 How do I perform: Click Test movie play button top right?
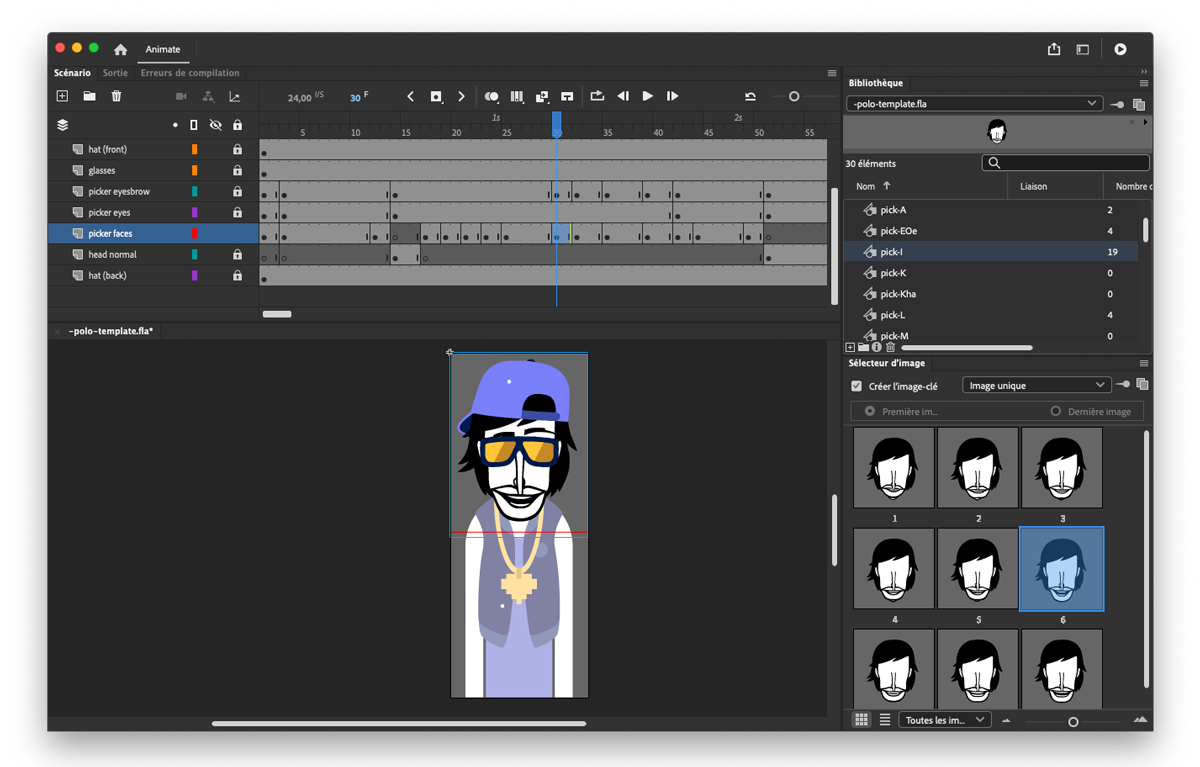pos(1120,49)
